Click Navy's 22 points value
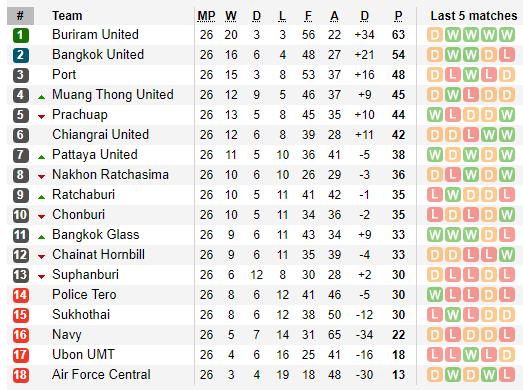The height and width of the screenshot is (390, 523). click(x=398, y=335)
